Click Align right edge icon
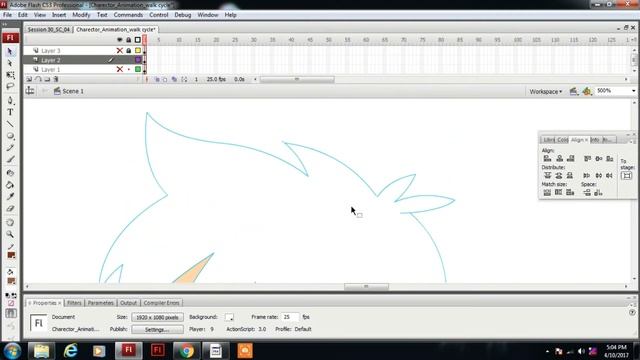 tap(571, 158)
